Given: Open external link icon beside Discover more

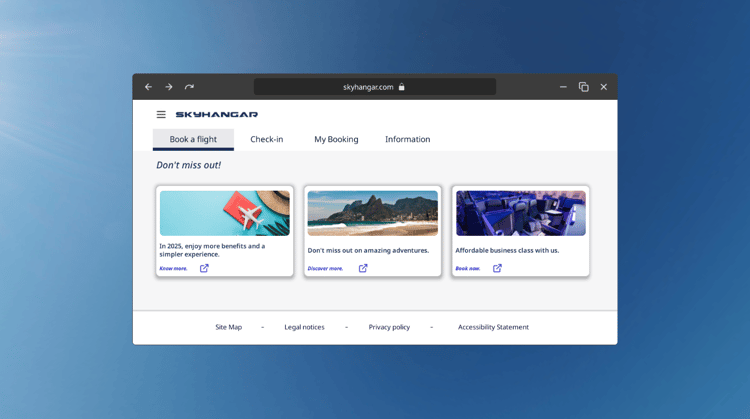Looking at the screenshot, I should point(363,268).
